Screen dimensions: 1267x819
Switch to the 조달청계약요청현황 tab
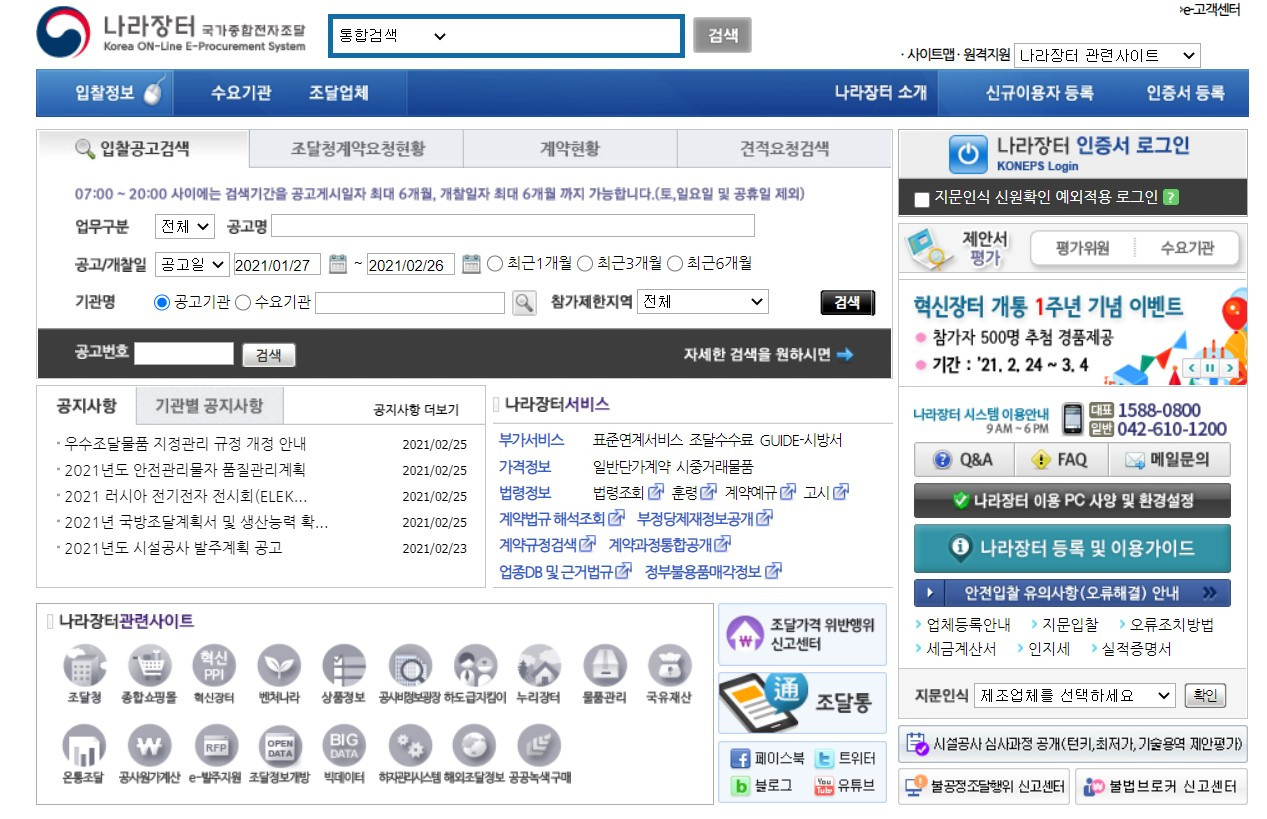point(357,148)
